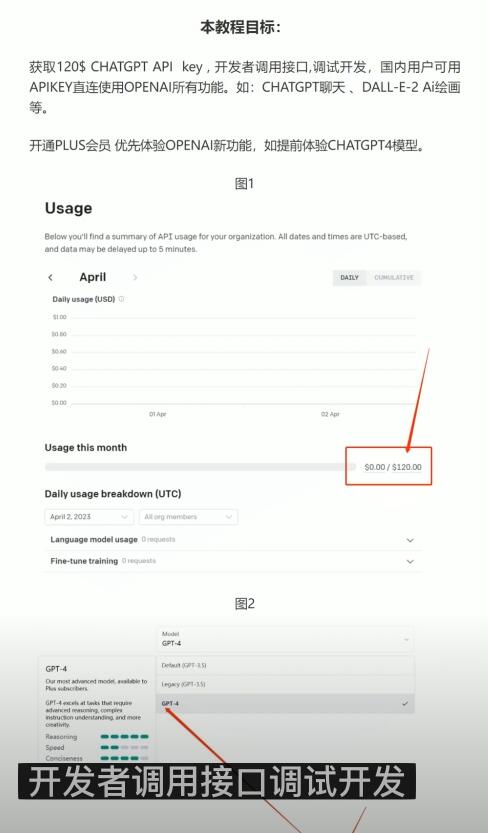Click the April month label
The image size is (488, 833).
click(93, 277)
